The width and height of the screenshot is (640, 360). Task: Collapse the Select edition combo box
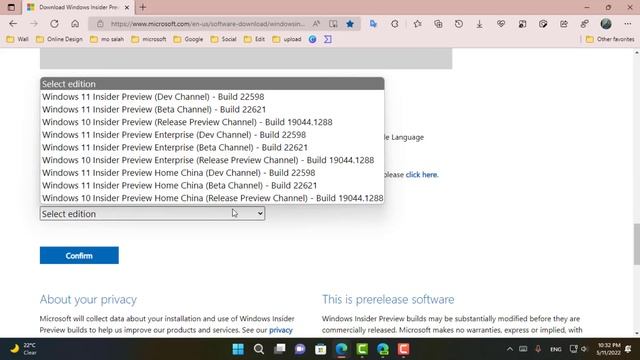152,213
